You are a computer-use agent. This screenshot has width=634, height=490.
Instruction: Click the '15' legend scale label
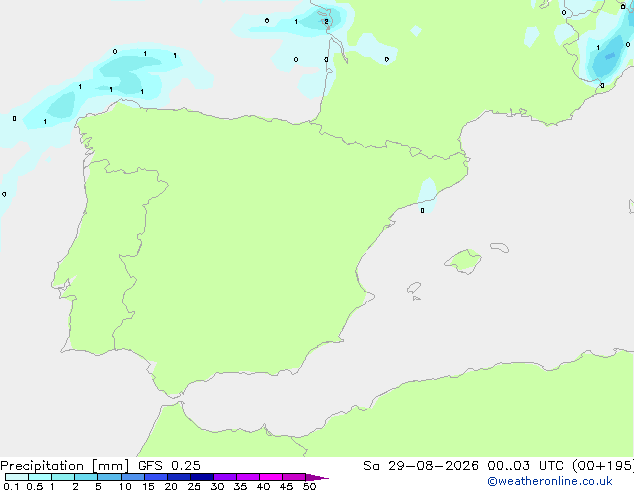pos(148,486)
